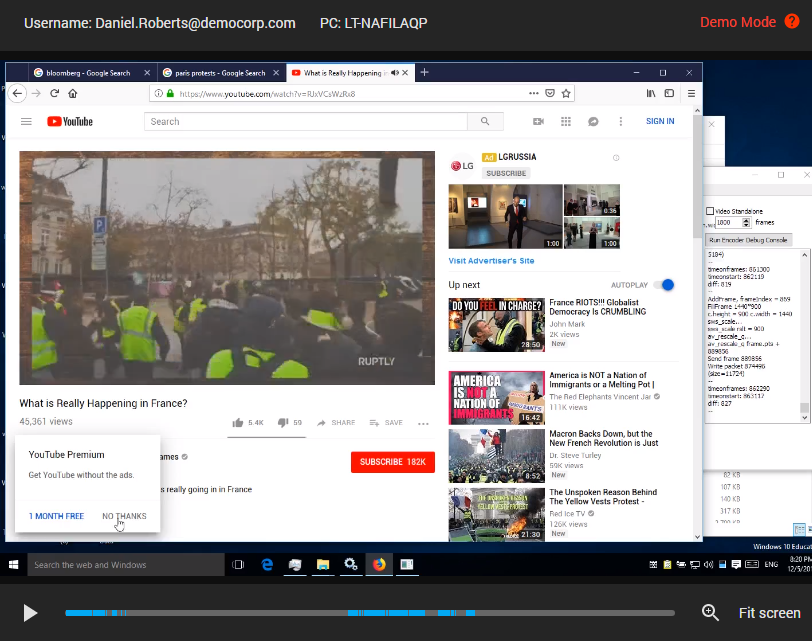Save page to Pocket icon
This screenshot has width=812, height=641.
click(x=550, y=93)
